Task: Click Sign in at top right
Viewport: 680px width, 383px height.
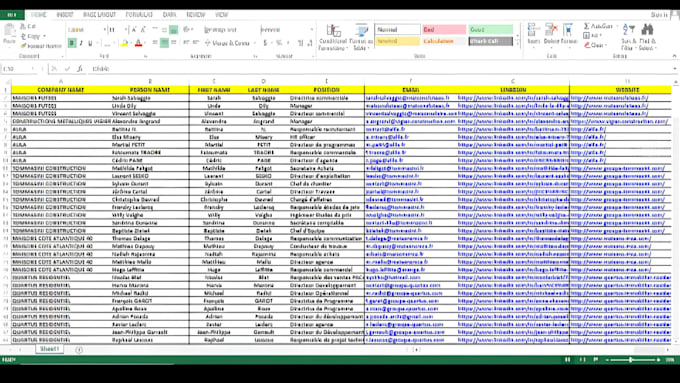Action: pos(659,15)
